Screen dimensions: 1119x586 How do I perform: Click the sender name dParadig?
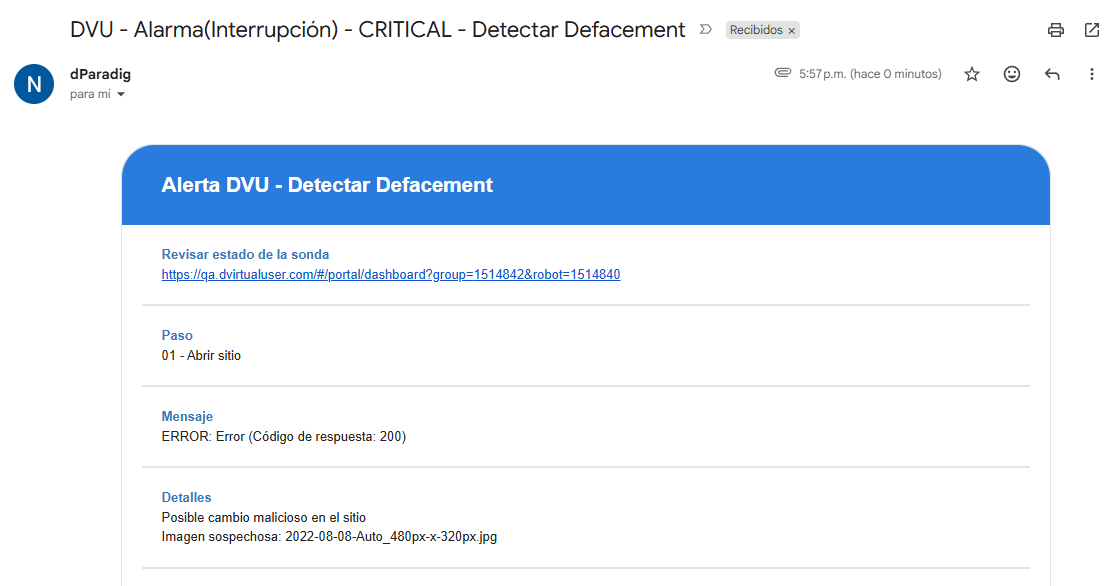[100, 74]
